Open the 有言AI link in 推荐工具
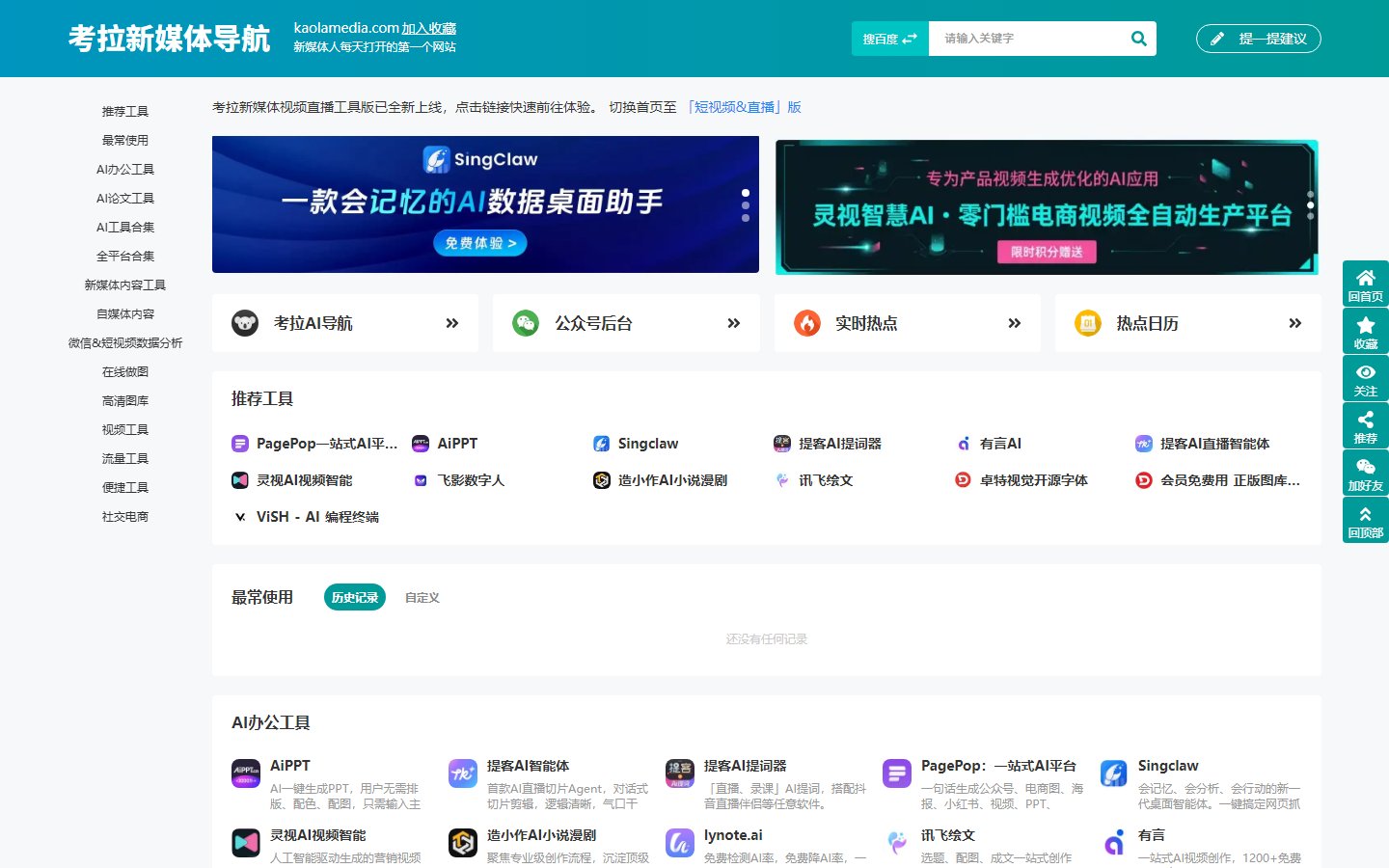 [x=1000, y=444]
